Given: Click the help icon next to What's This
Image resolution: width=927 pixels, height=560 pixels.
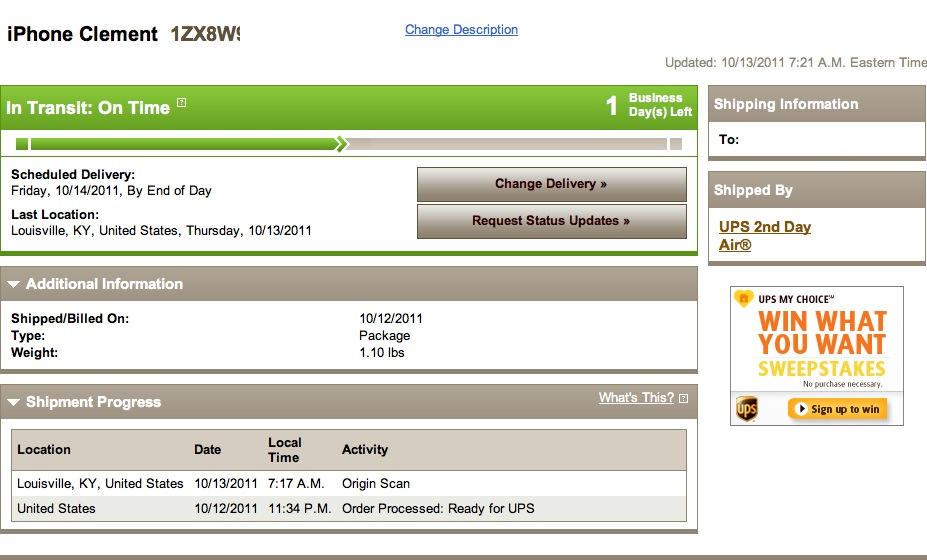Looking at the screenshot, I should 683,399.
